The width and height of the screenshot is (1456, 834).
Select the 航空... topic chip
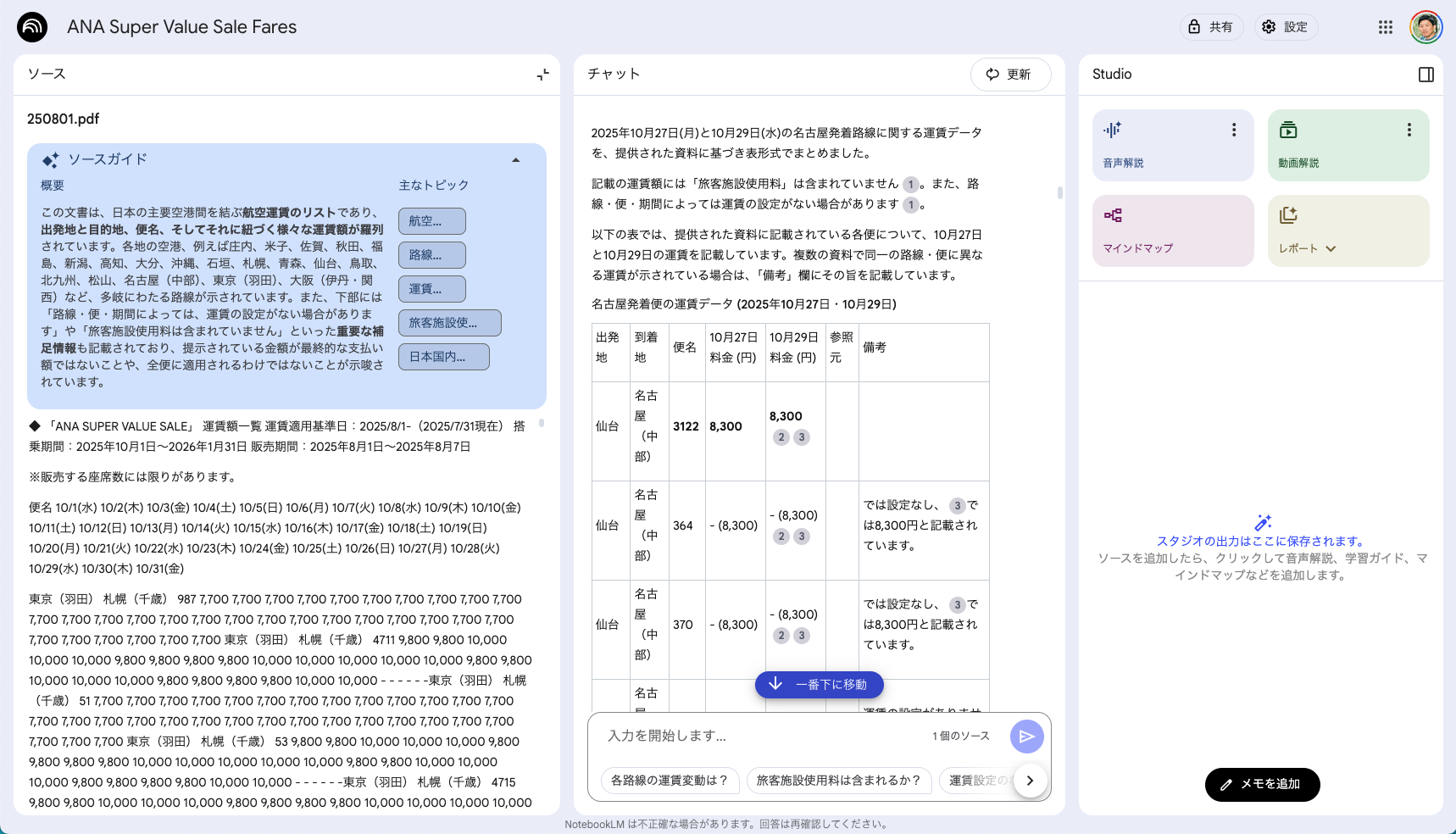tap(432, 221)
